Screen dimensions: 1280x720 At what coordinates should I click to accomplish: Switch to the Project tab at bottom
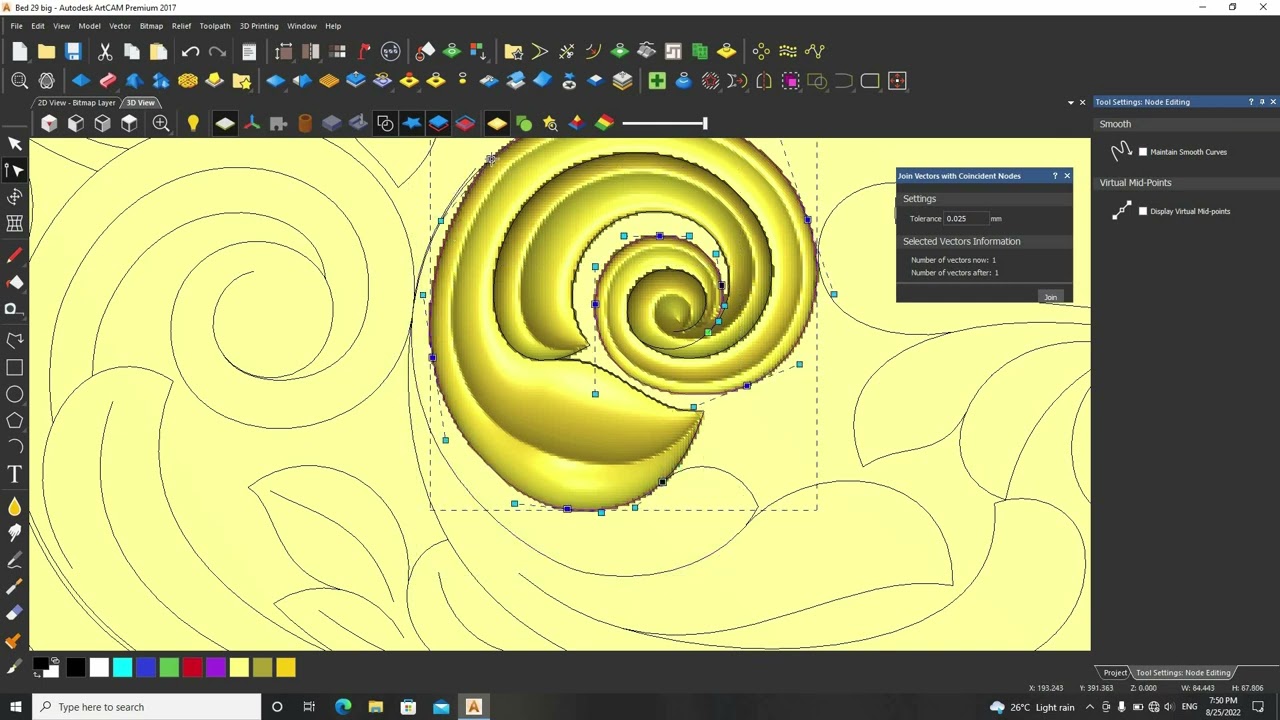pyautogui.click(x=1115, y=673)
